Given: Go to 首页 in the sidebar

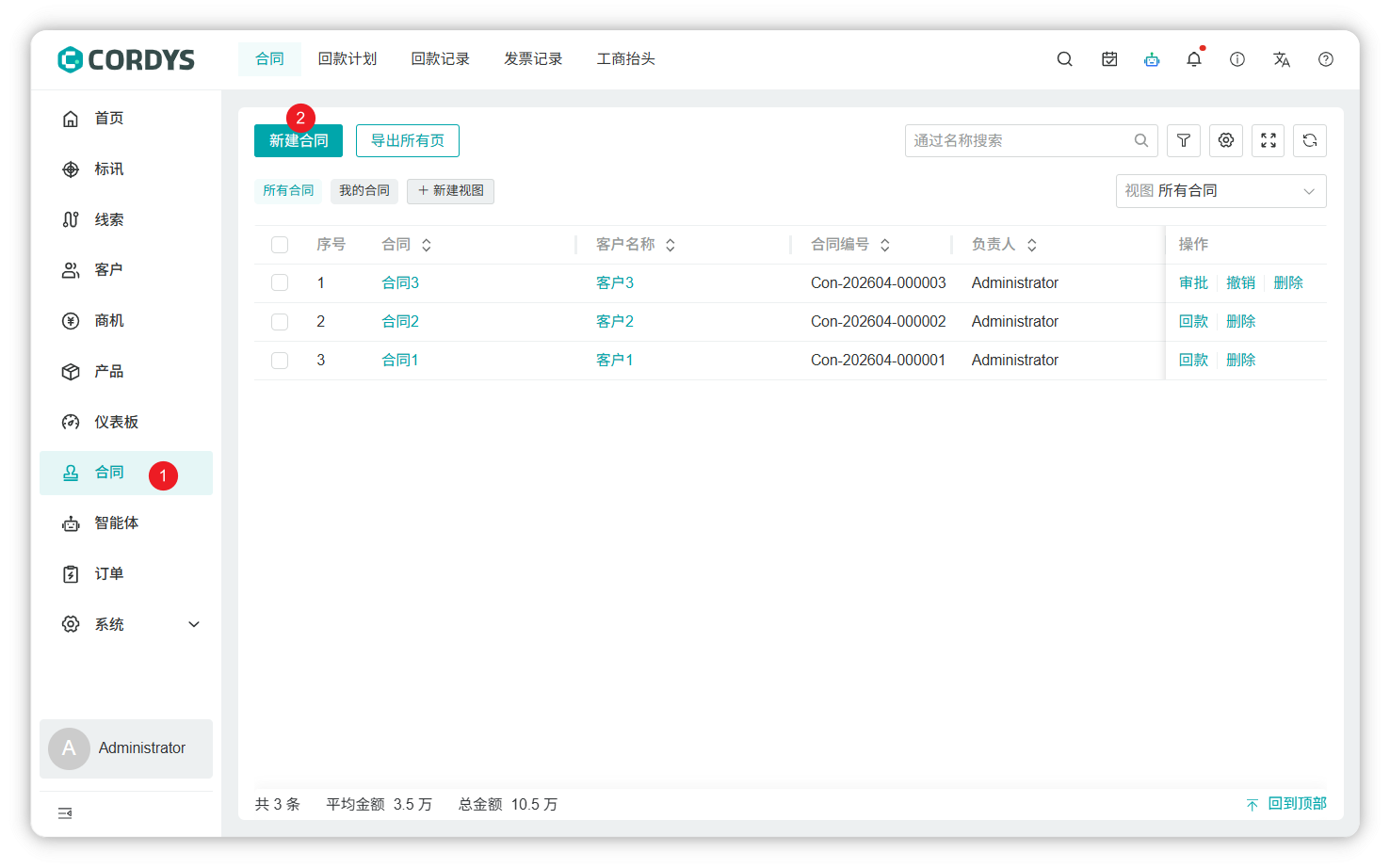Looking at the screenshot, I should click(x=126, y=119).
